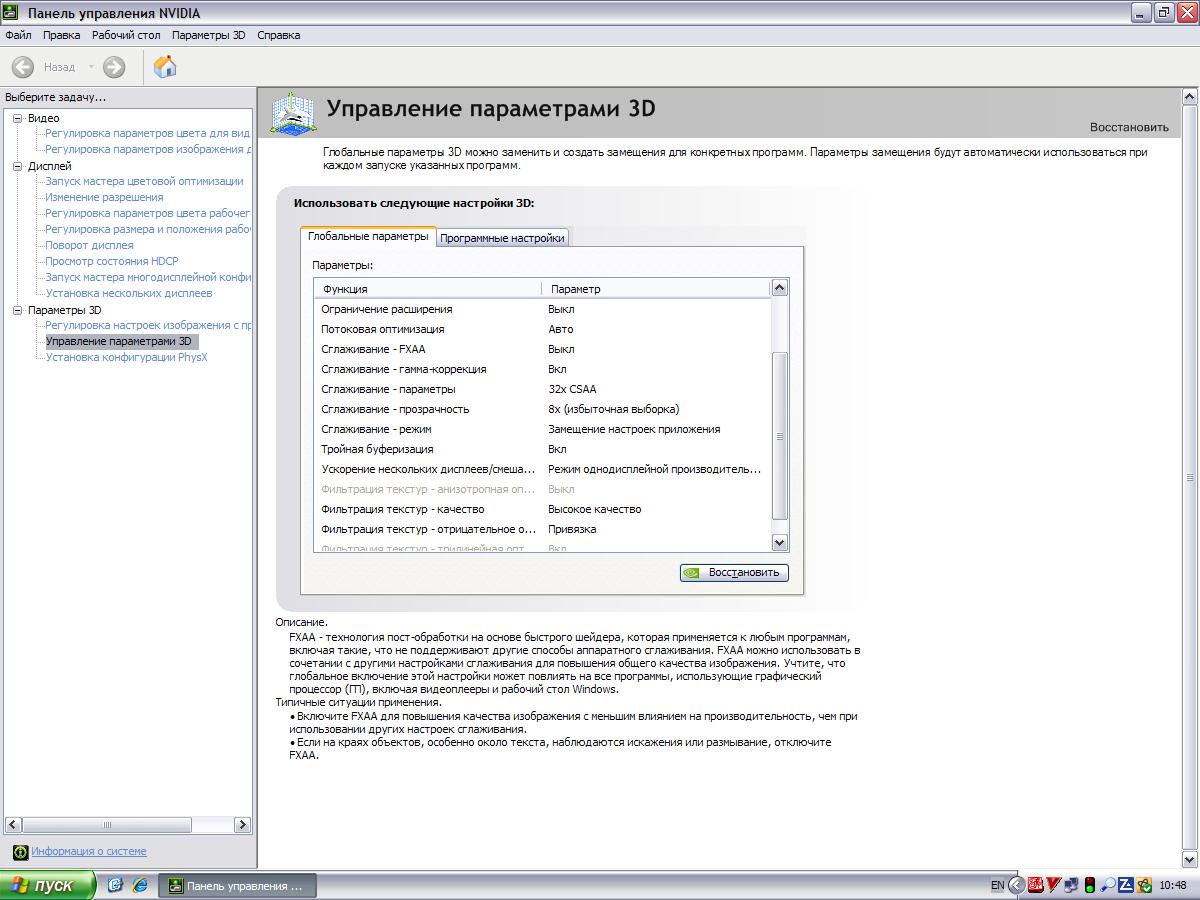Click settings list scroll down arrow
Viewport: 1200px width, 900px height.
[x=780, y=541]
